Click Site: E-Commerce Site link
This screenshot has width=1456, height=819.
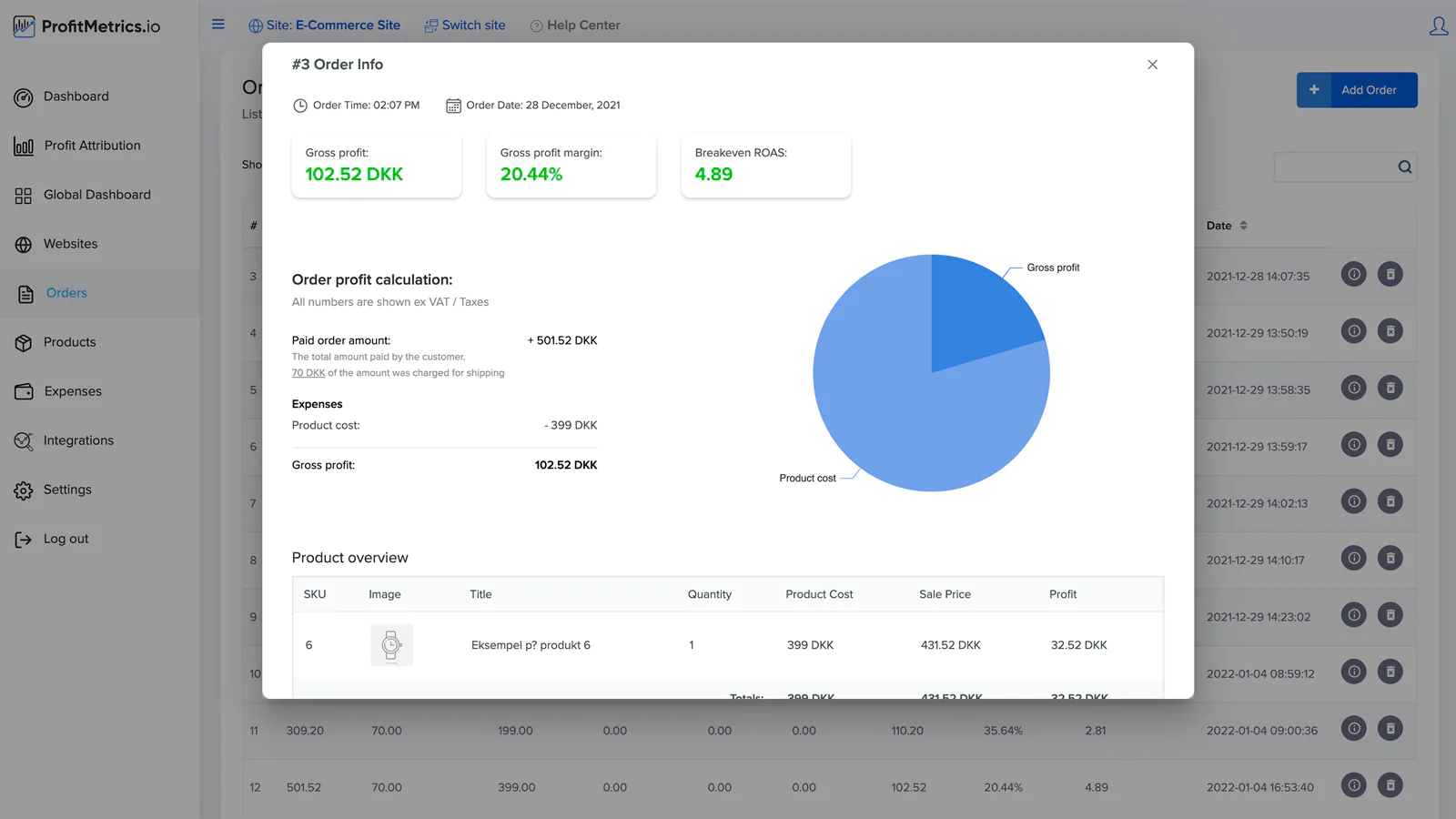[x=325, y=25]
